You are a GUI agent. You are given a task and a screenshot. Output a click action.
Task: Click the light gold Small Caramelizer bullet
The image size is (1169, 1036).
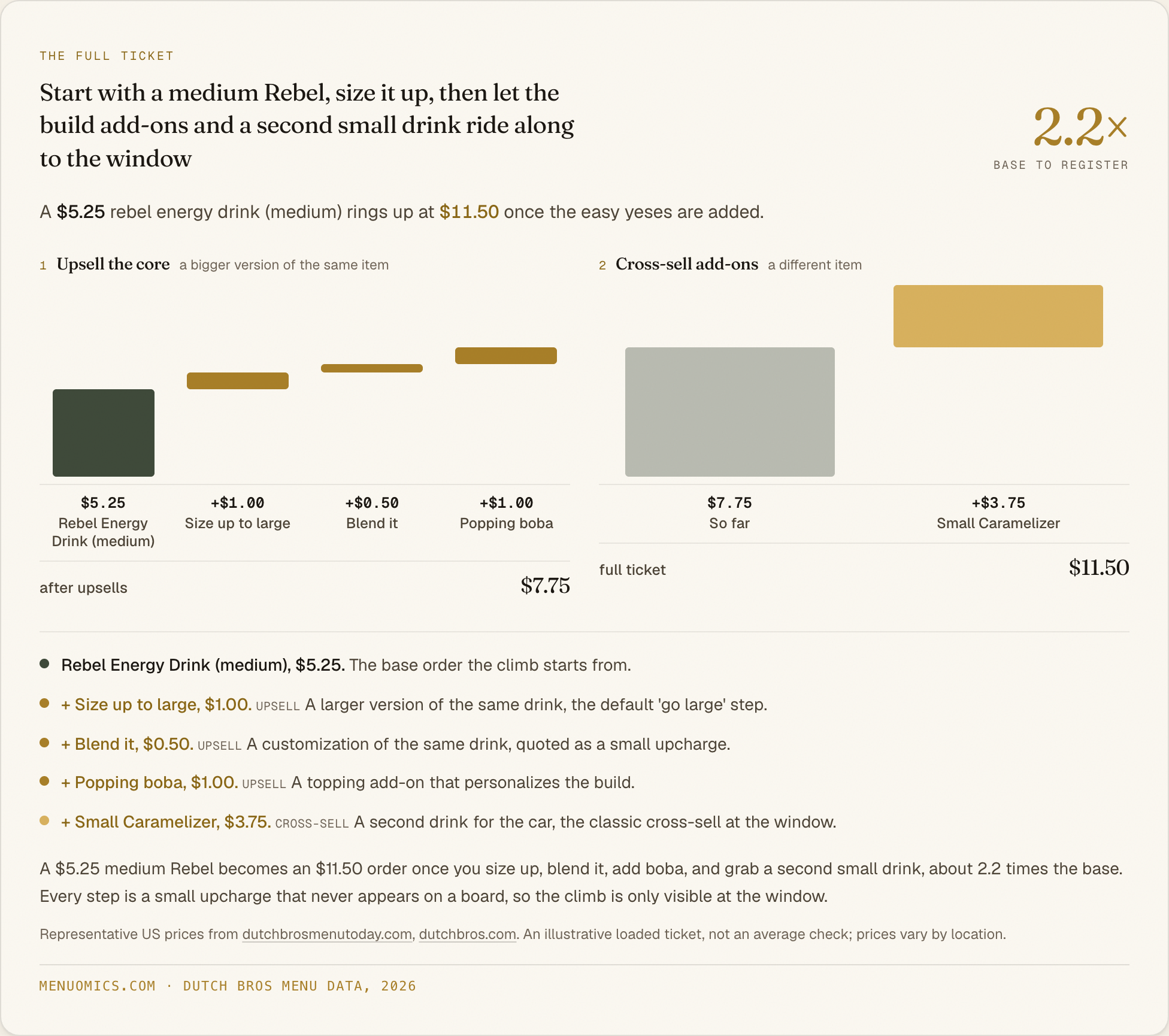pyautogui.click(x=44, y=820)
